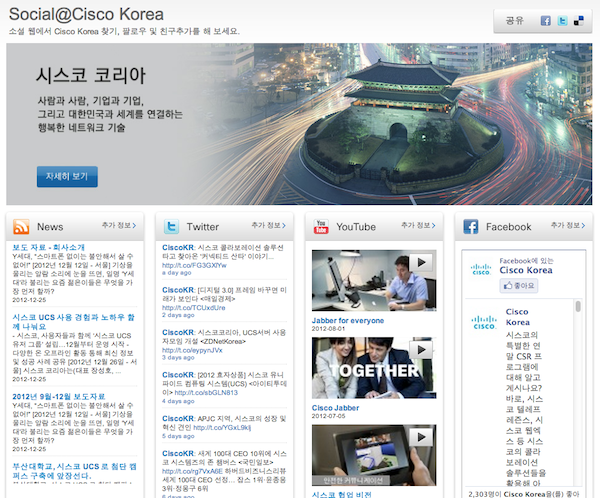Click Jabber for everyone video thumbnail
Image resolution: width=600 pixels, height=498 pixels.
point(374,281)
